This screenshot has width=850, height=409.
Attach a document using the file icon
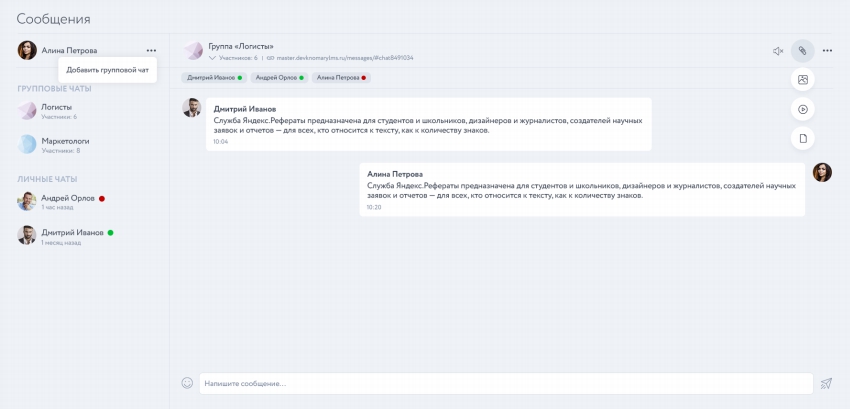802,138
